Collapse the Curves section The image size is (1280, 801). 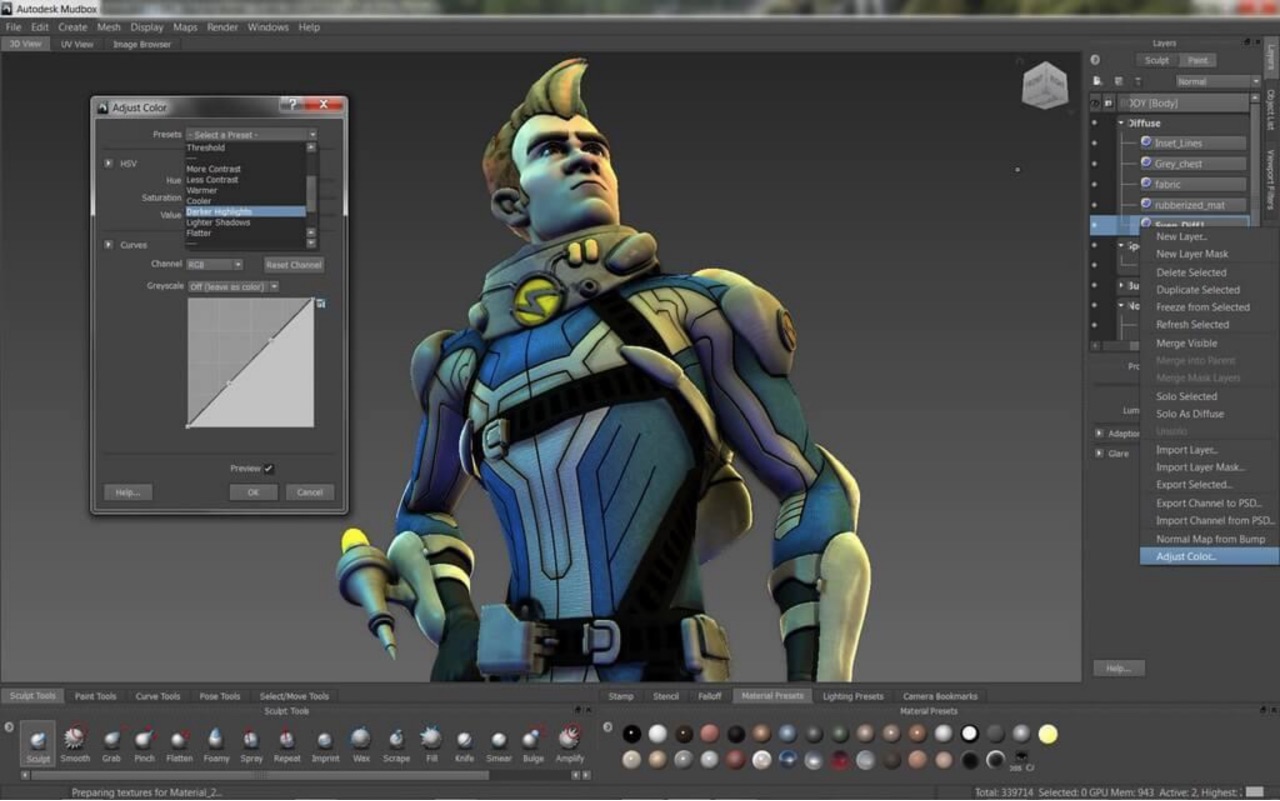pyautogui.click(x=108, y=245)
